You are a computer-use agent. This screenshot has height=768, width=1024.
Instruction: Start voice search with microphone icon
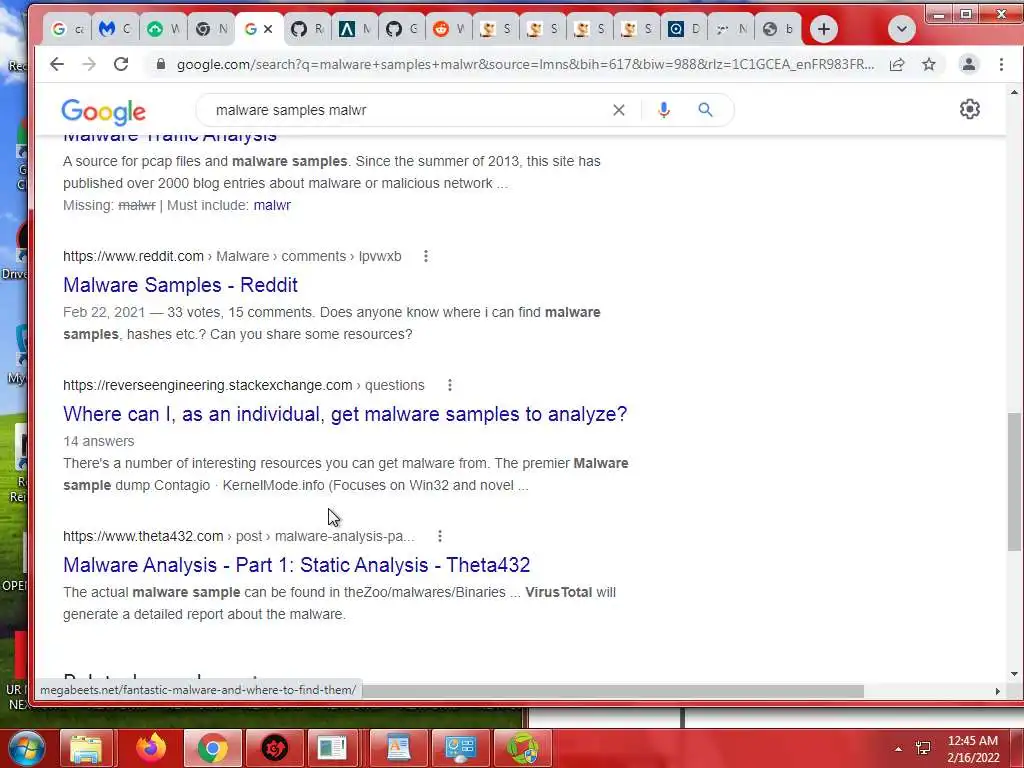click(x=664, y=110)
